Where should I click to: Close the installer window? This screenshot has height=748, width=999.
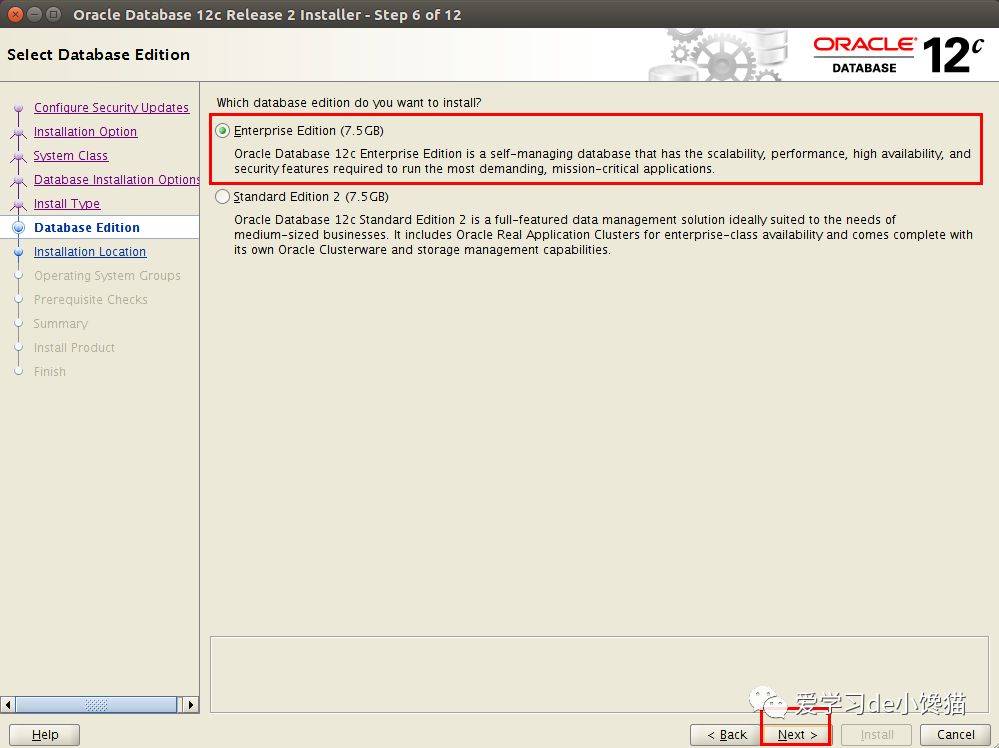point(16,14)
